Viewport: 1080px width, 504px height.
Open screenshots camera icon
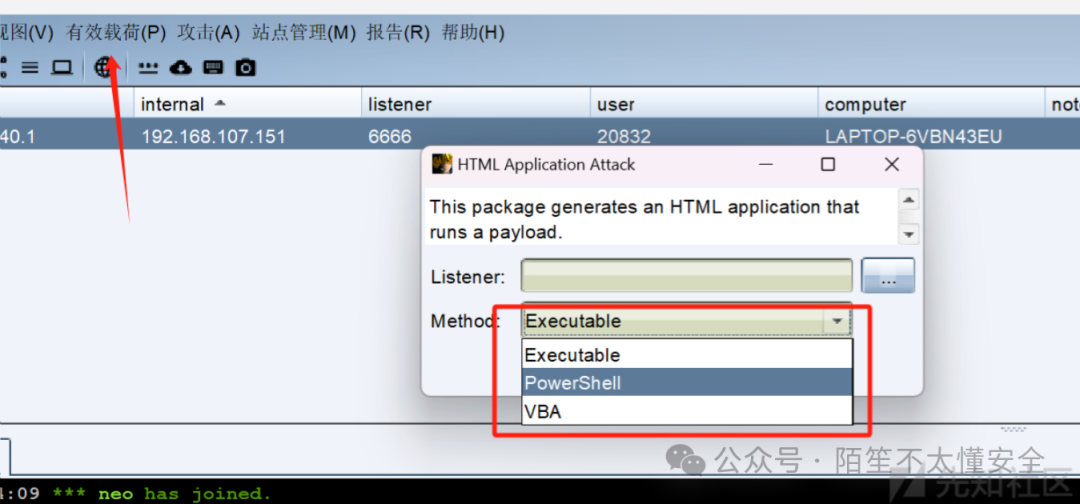pyautogui.click(x=246, y=67)
